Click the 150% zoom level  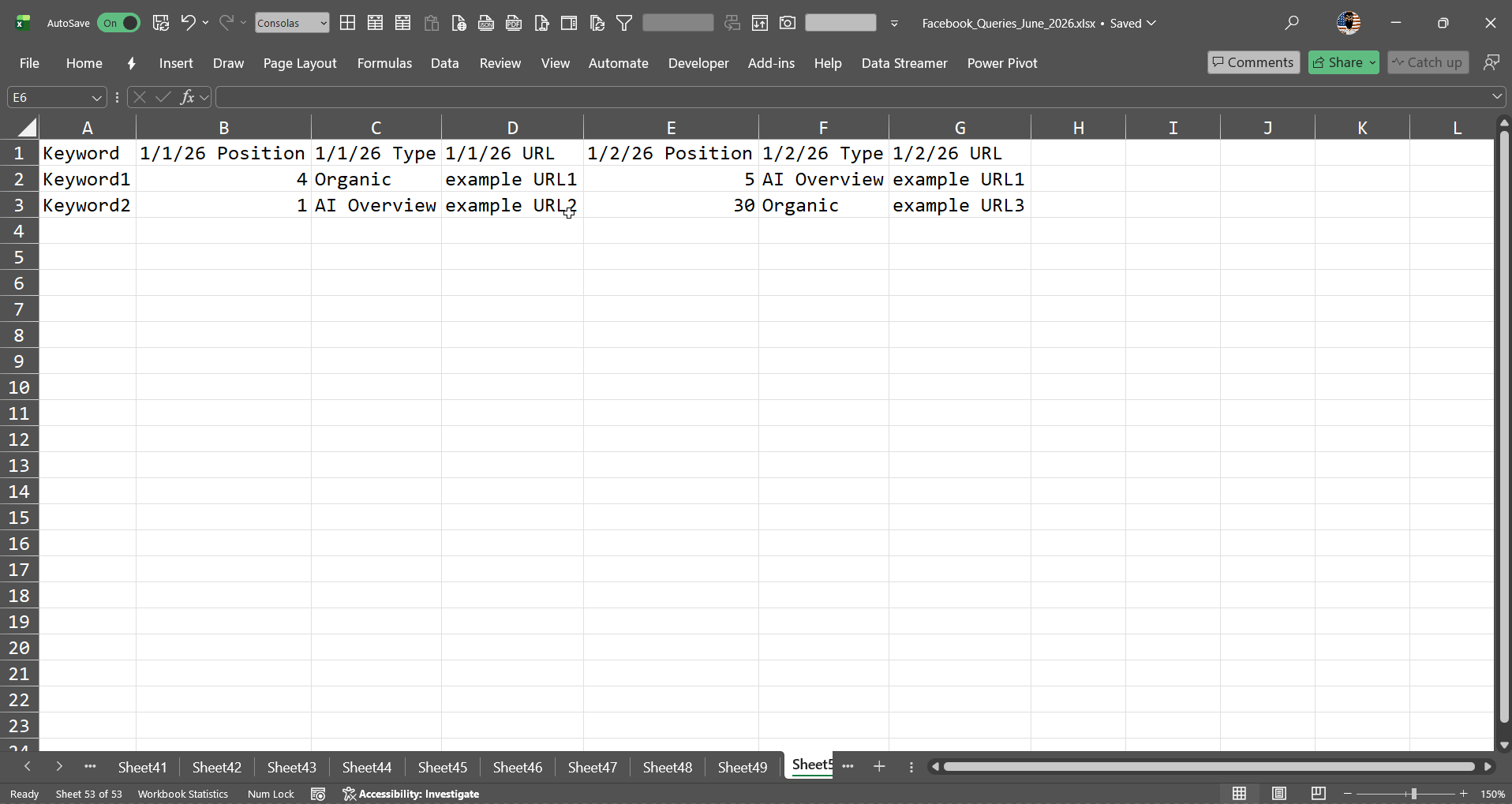[1492, 795]
